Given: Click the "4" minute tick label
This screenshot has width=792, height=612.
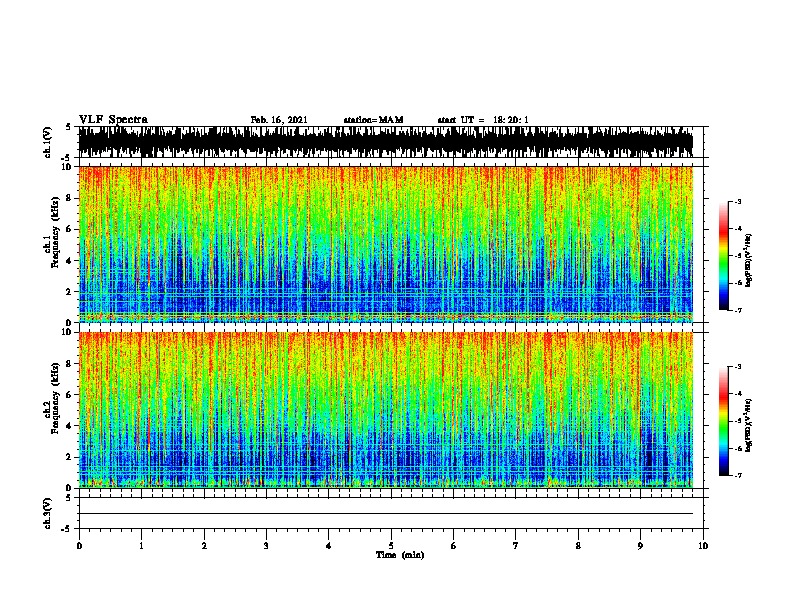Looking at the screenshot, I should point(328,546).
